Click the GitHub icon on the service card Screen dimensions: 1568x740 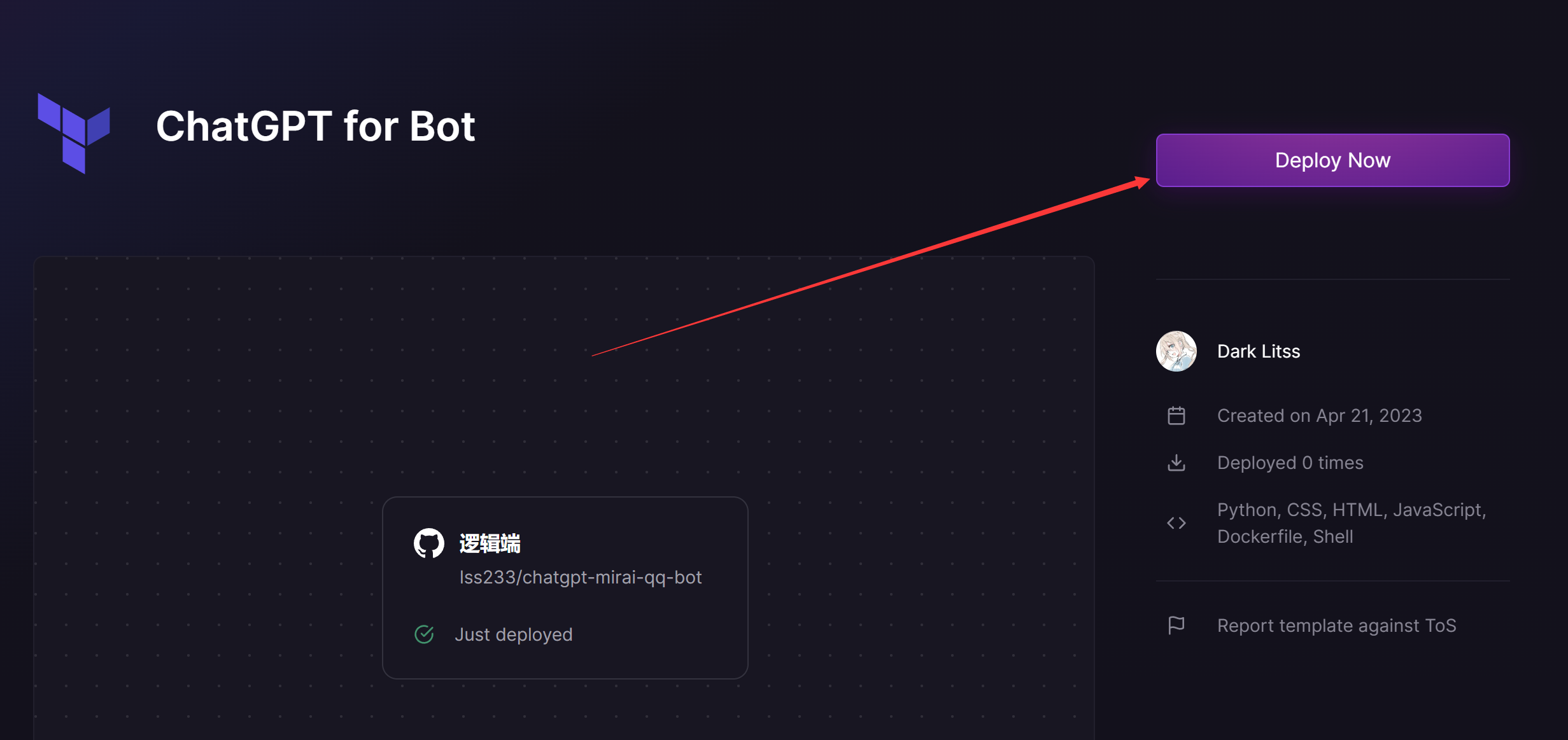click(428, 543)
